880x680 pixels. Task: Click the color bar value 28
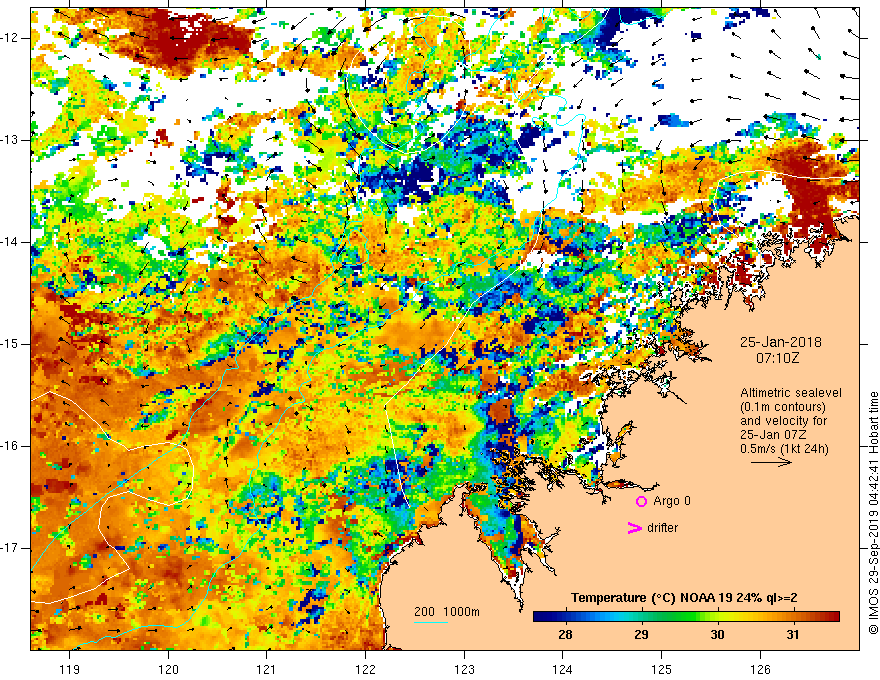coord(565,635)
